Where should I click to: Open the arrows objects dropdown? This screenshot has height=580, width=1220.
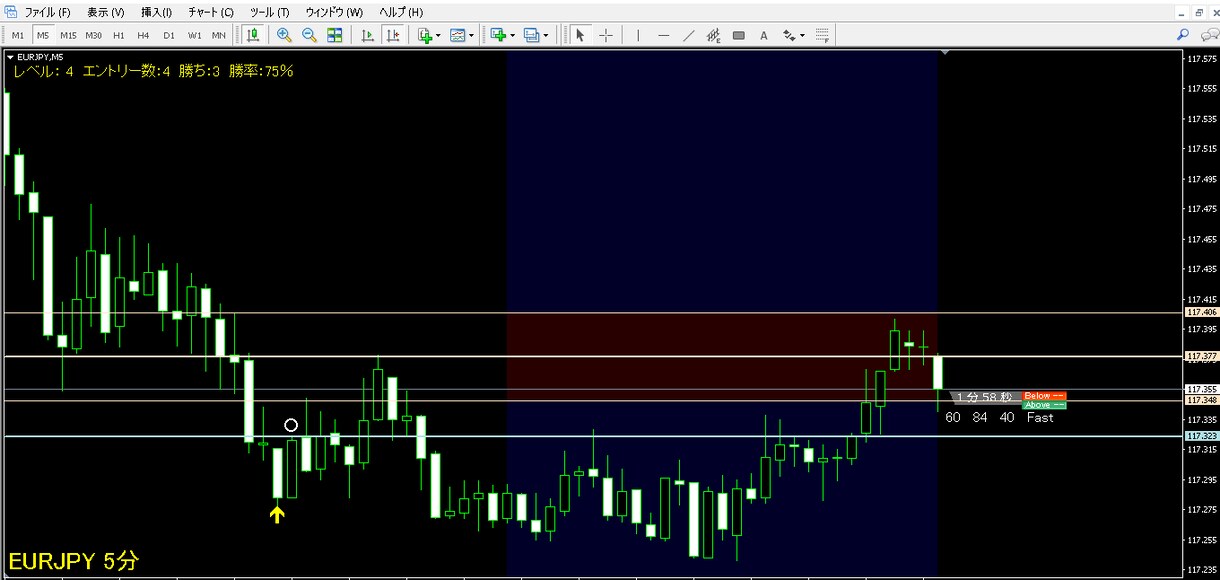click(793, 35)
